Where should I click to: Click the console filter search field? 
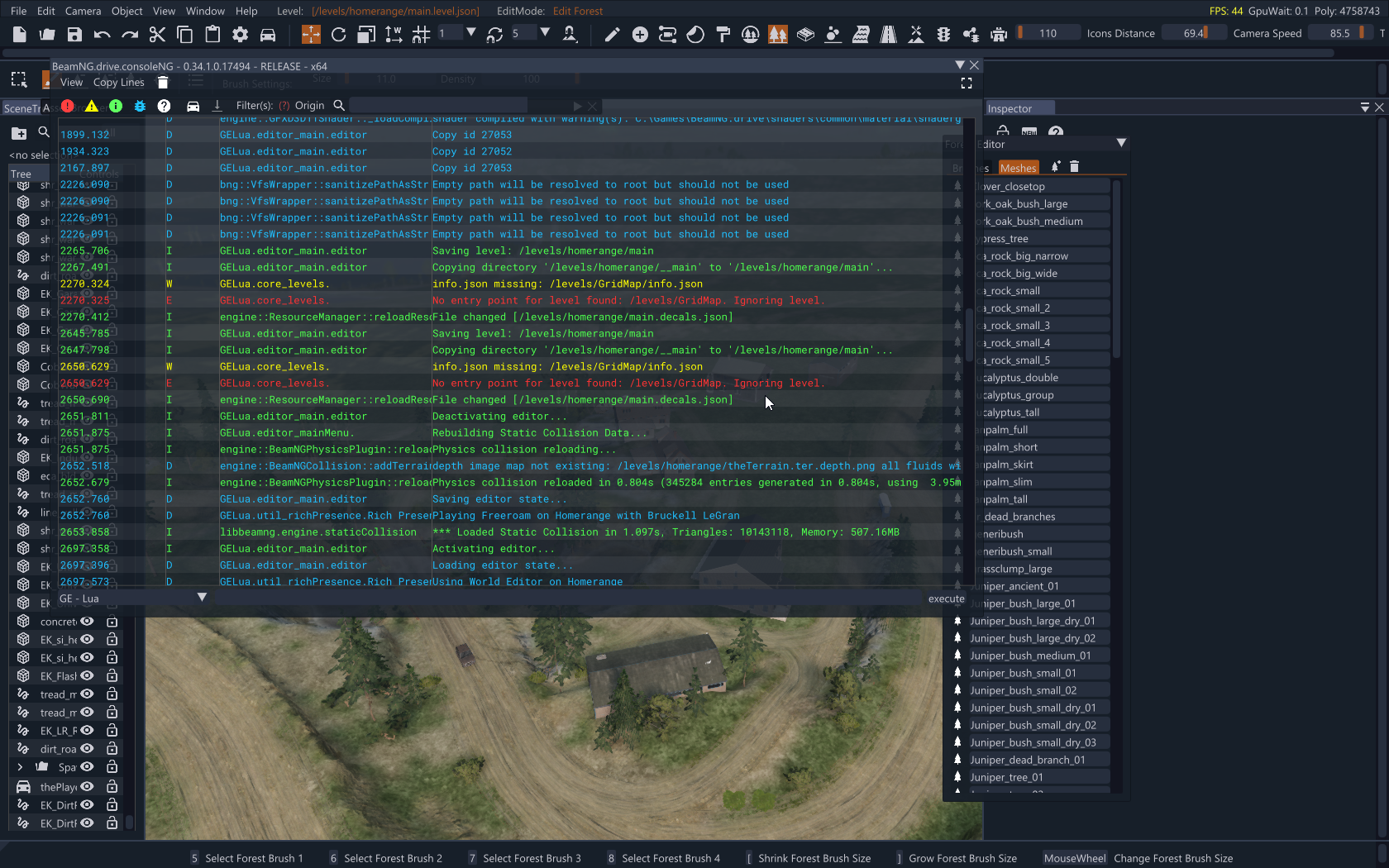coord(438,106)
